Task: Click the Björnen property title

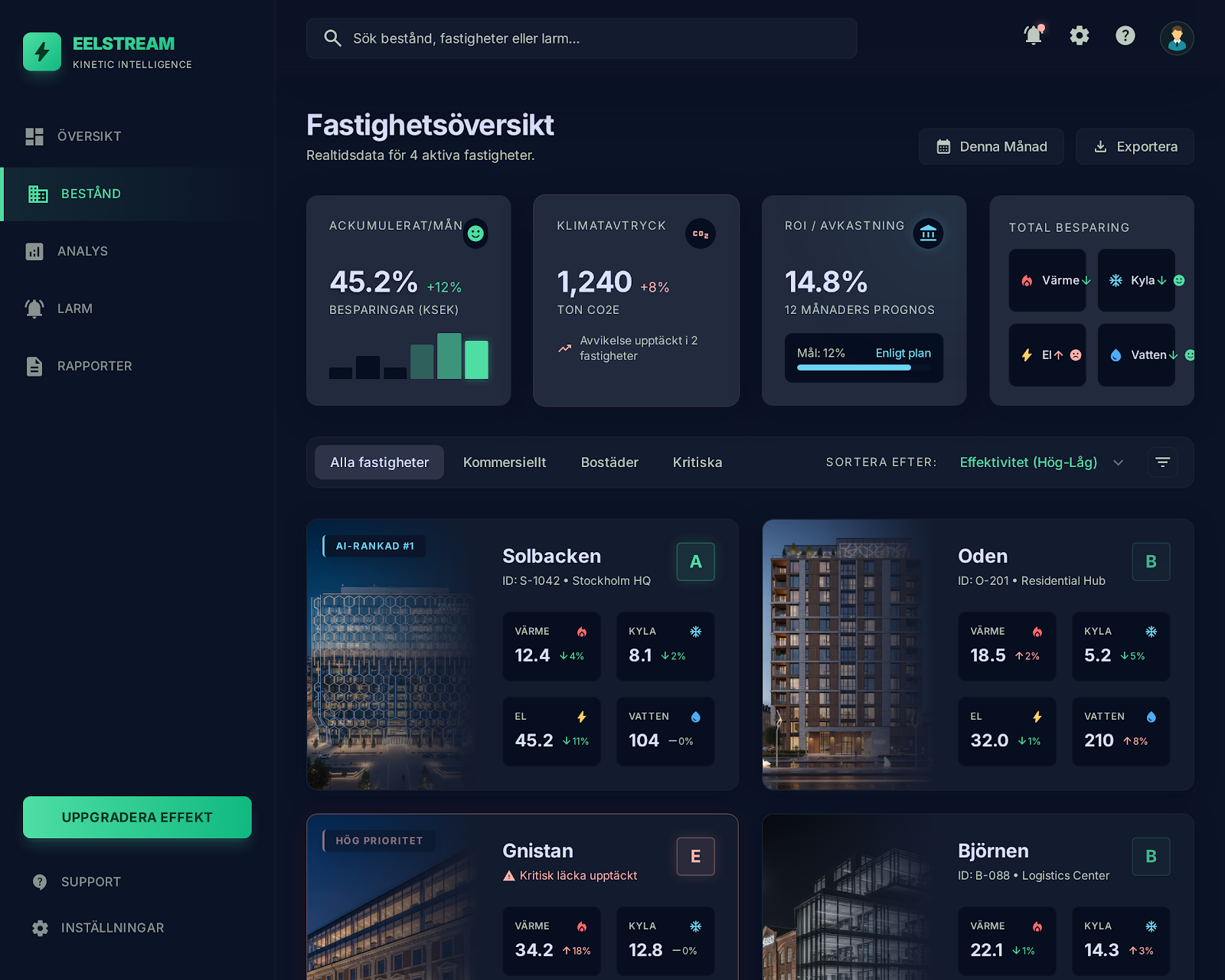Action: point(993,851)
